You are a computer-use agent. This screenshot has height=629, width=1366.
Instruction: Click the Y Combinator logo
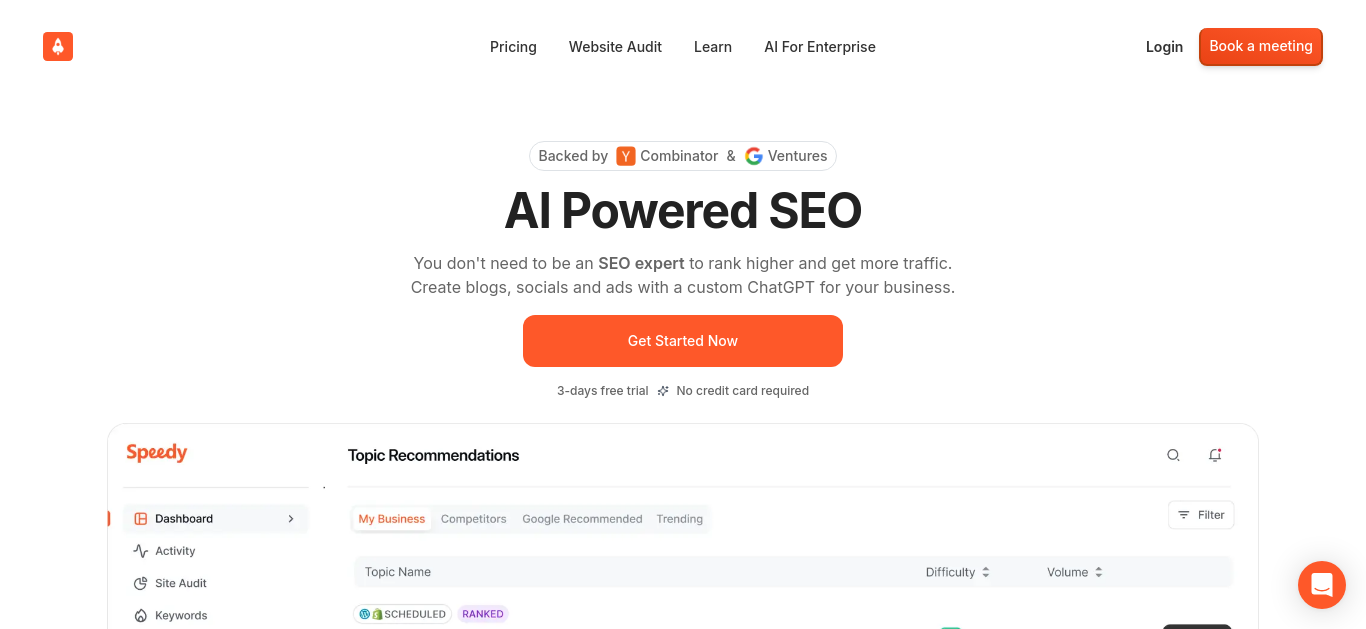click(626, 156)
